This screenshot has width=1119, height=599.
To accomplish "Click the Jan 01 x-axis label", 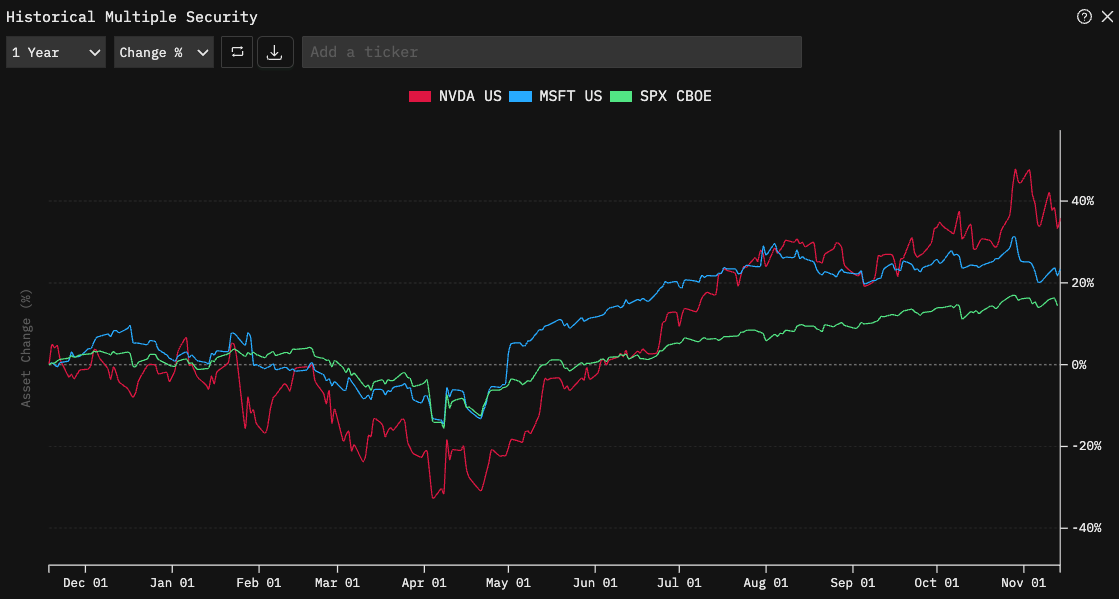I will [172, 583].
